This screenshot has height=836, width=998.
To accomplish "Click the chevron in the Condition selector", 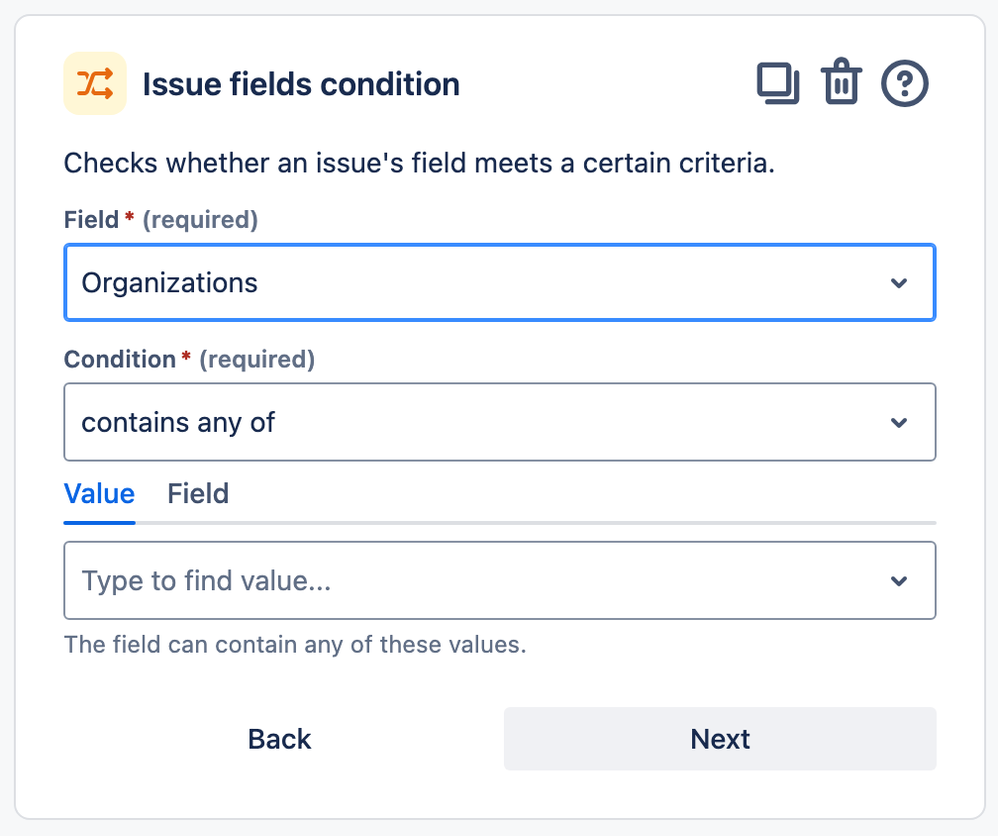I will click(x=899, y=422).
